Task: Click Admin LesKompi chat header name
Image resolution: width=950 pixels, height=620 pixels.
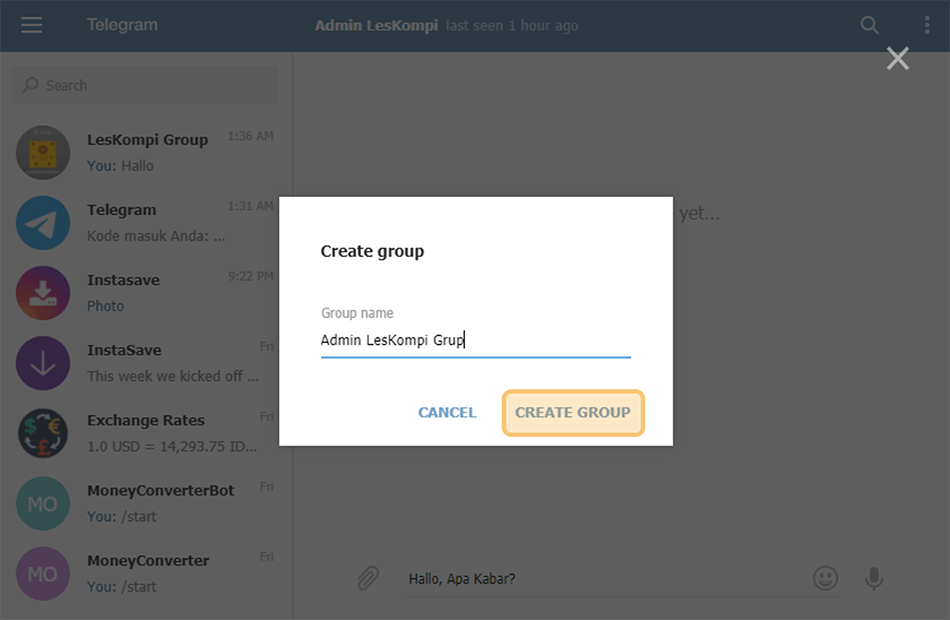Action: coord(376,25)
